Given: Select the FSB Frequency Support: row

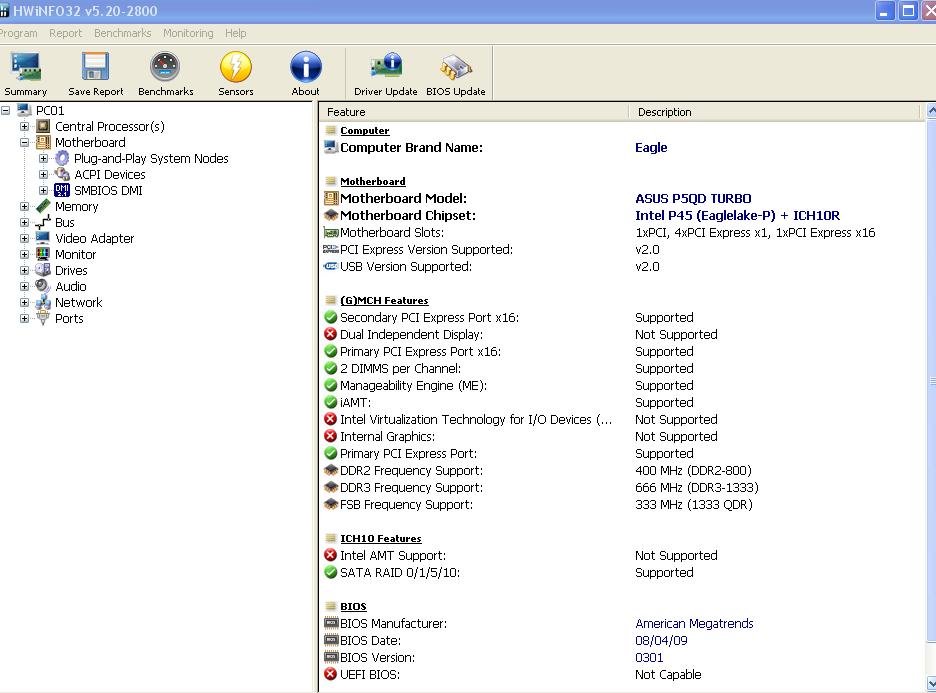Looking at the screenshot, I should pos(622,505).
